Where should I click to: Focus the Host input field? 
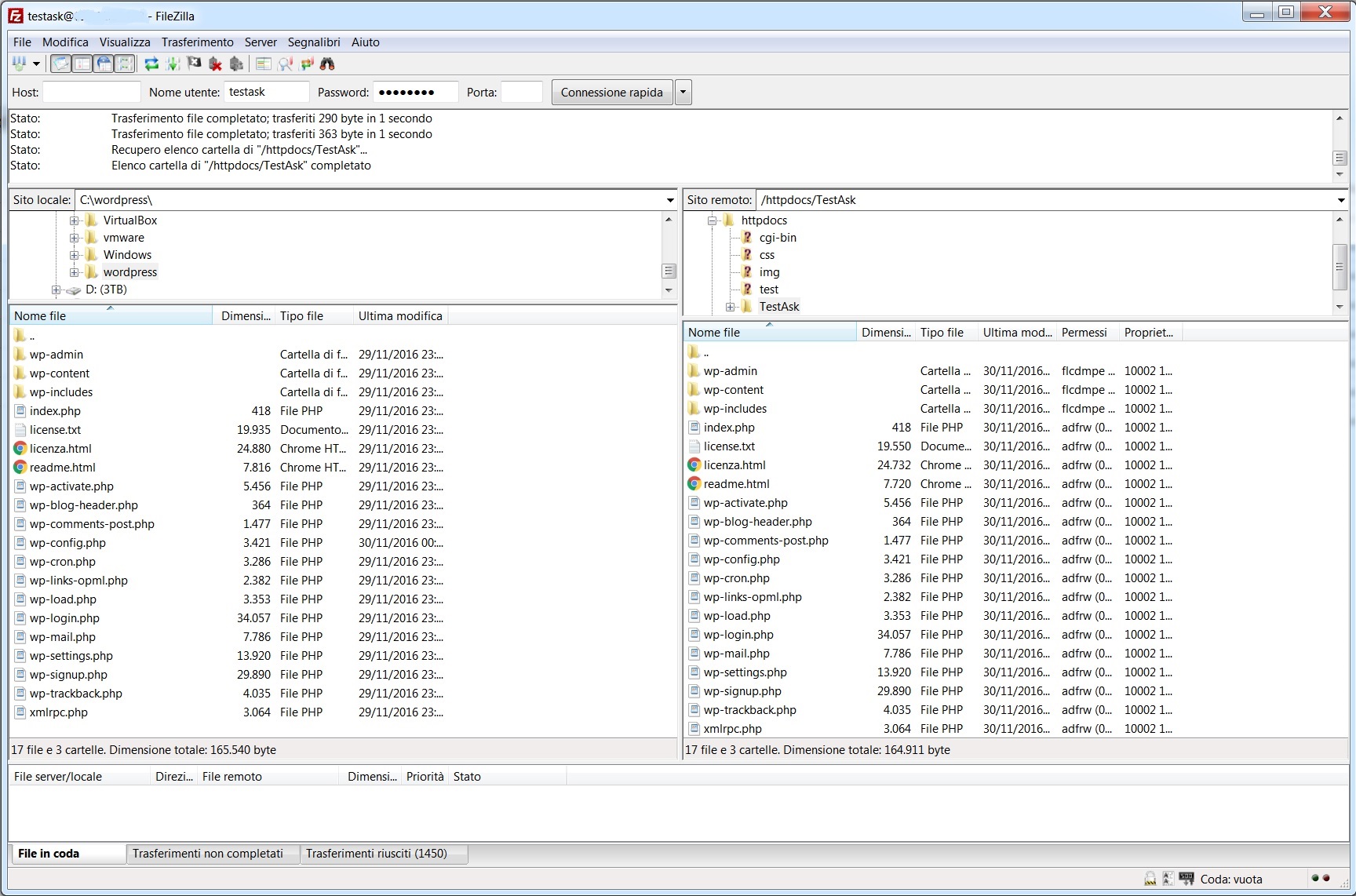point(92,92)
